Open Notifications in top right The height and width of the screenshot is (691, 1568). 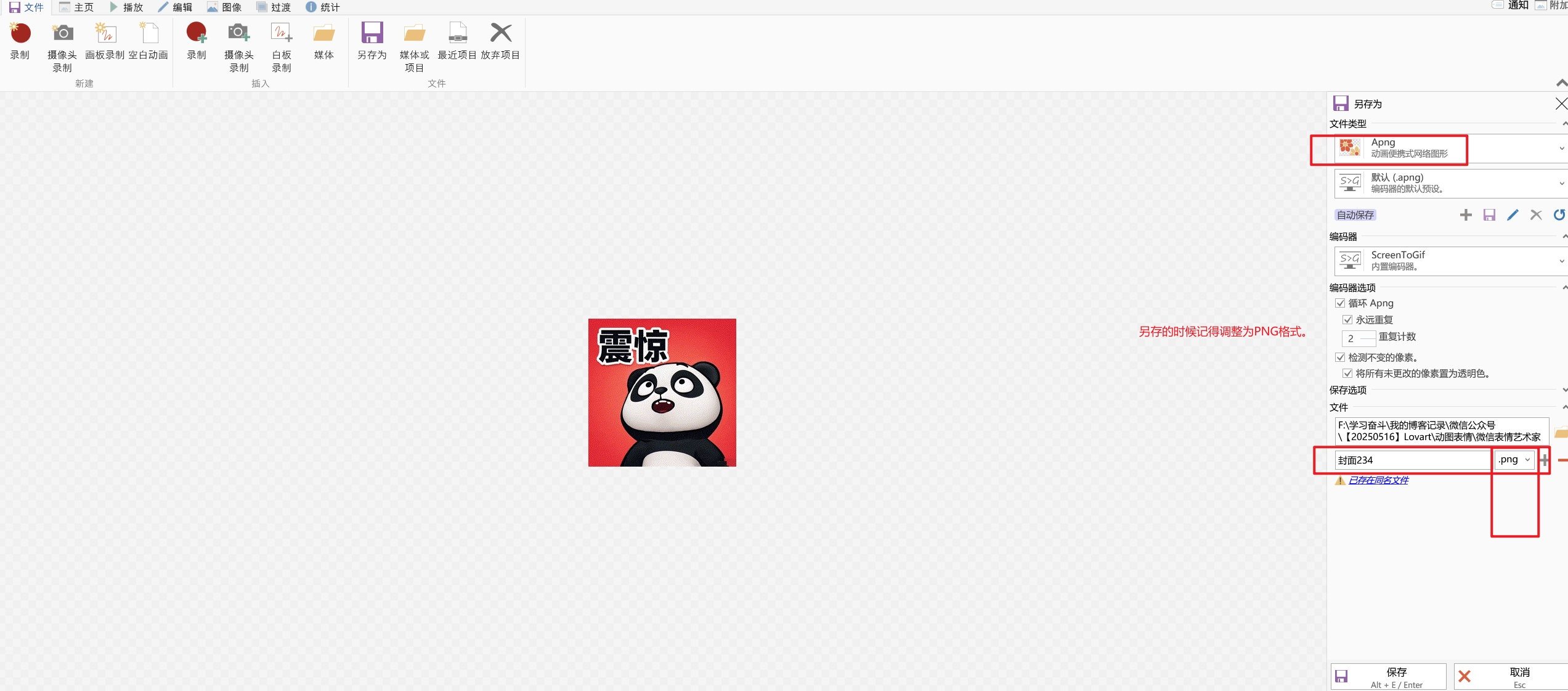1511,6
